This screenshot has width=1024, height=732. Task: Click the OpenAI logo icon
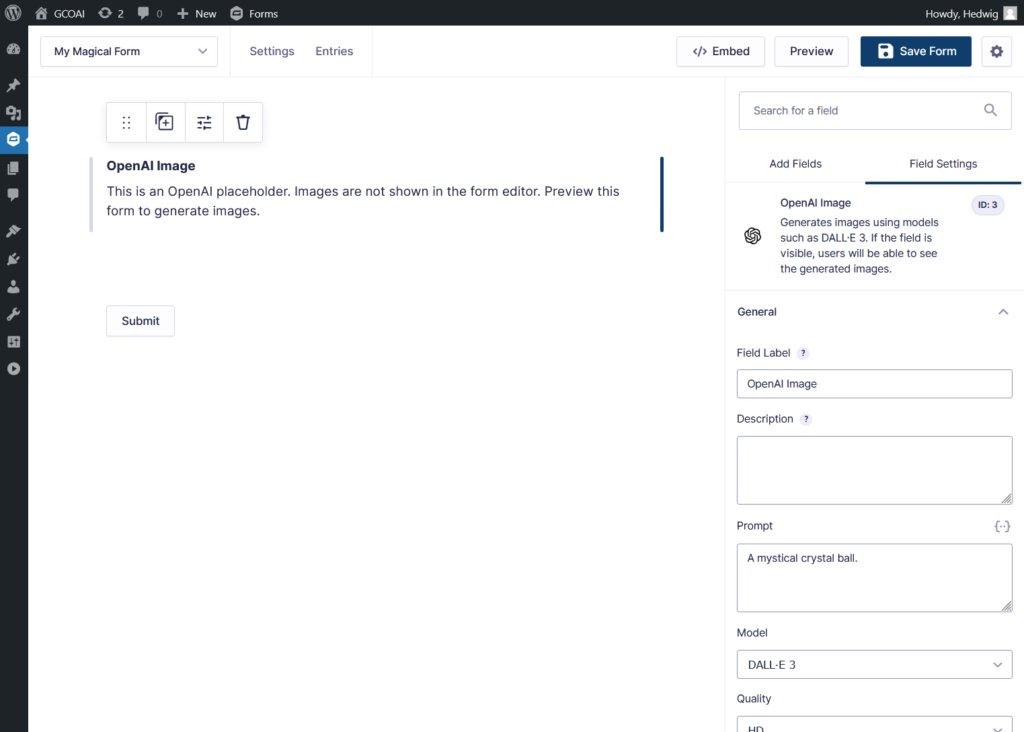click(x=752, y=236)
